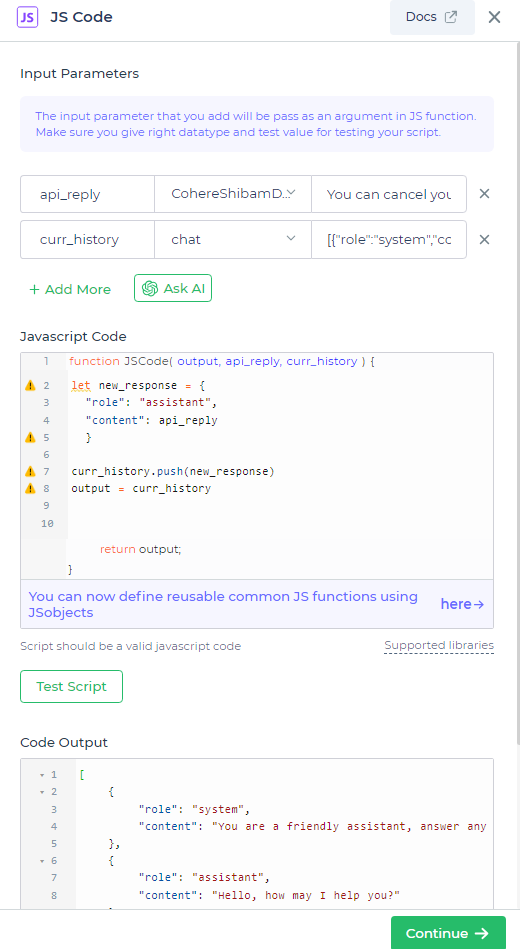
Task: Delete the curr_history parameter row
Action: 484,240
